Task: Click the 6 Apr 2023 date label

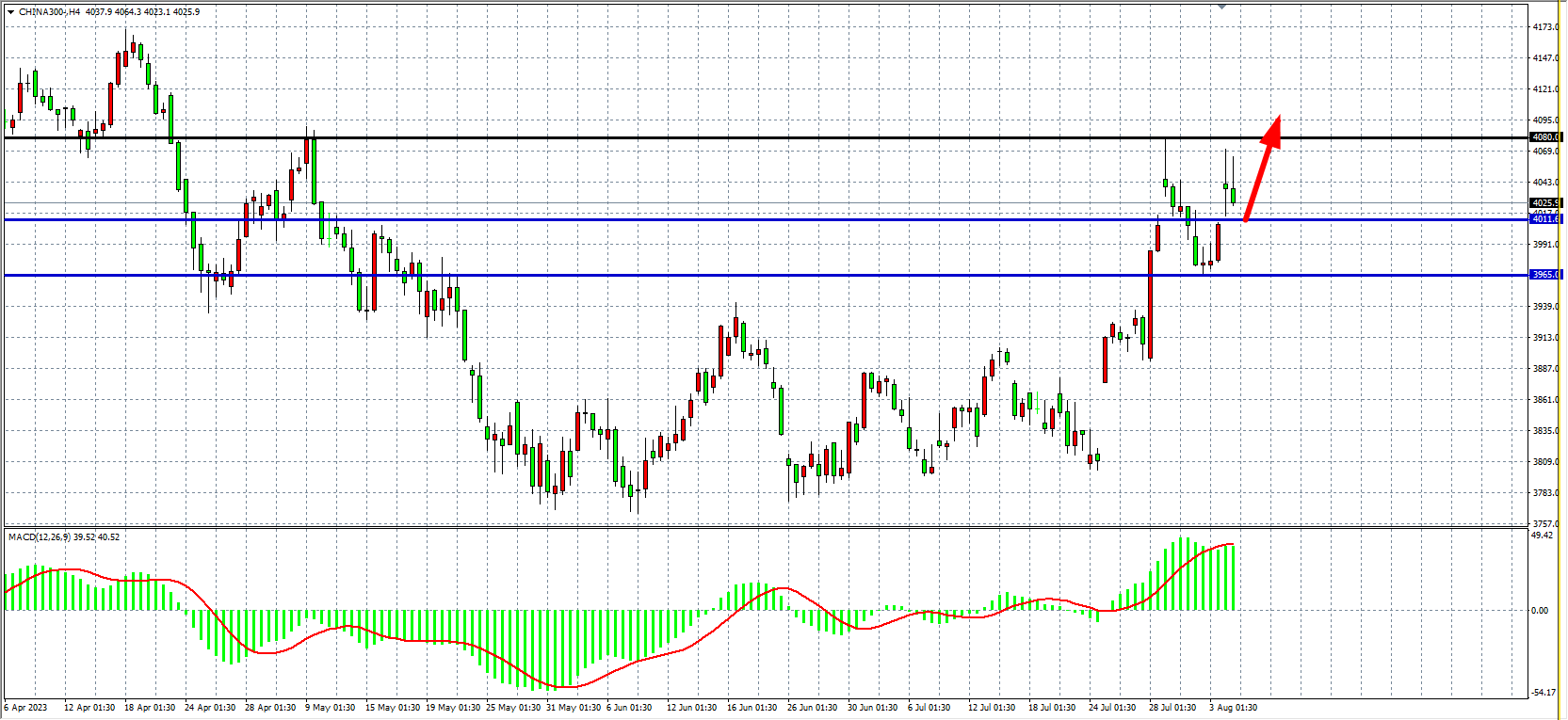Action: (26, 708)
